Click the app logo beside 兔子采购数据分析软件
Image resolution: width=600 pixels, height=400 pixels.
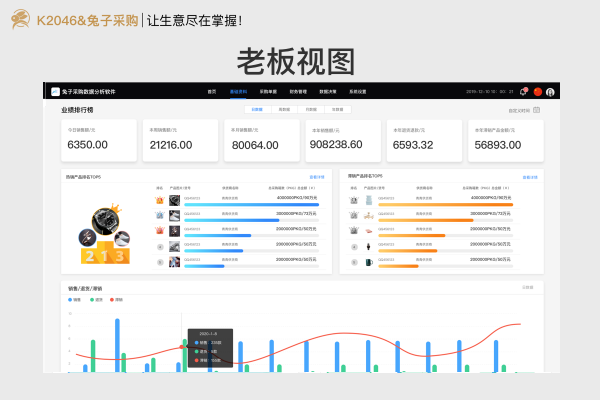[x=55, y=91]
